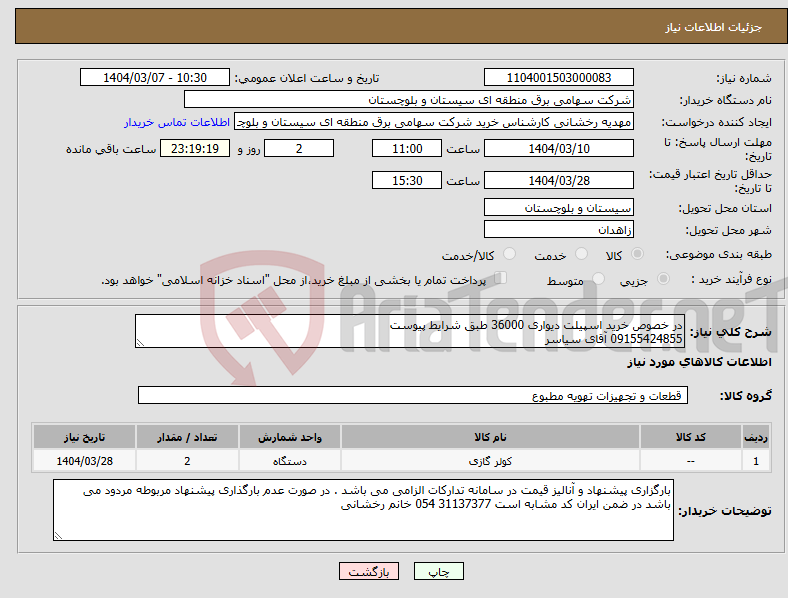788x598 pixels.
Task: Click the request creator field (مهدیه رخشانی)
Action: click(x=434, y=122)
